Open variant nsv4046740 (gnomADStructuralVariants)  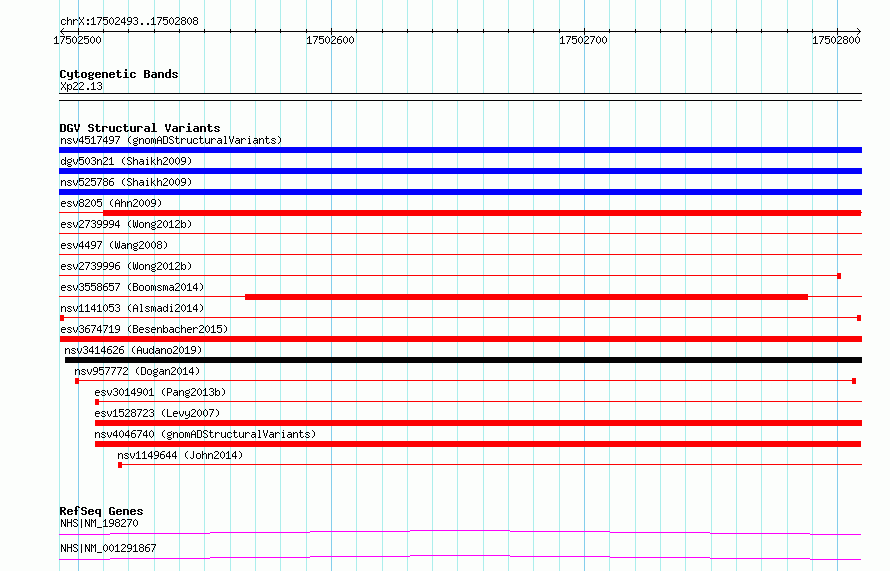[205, 434]
